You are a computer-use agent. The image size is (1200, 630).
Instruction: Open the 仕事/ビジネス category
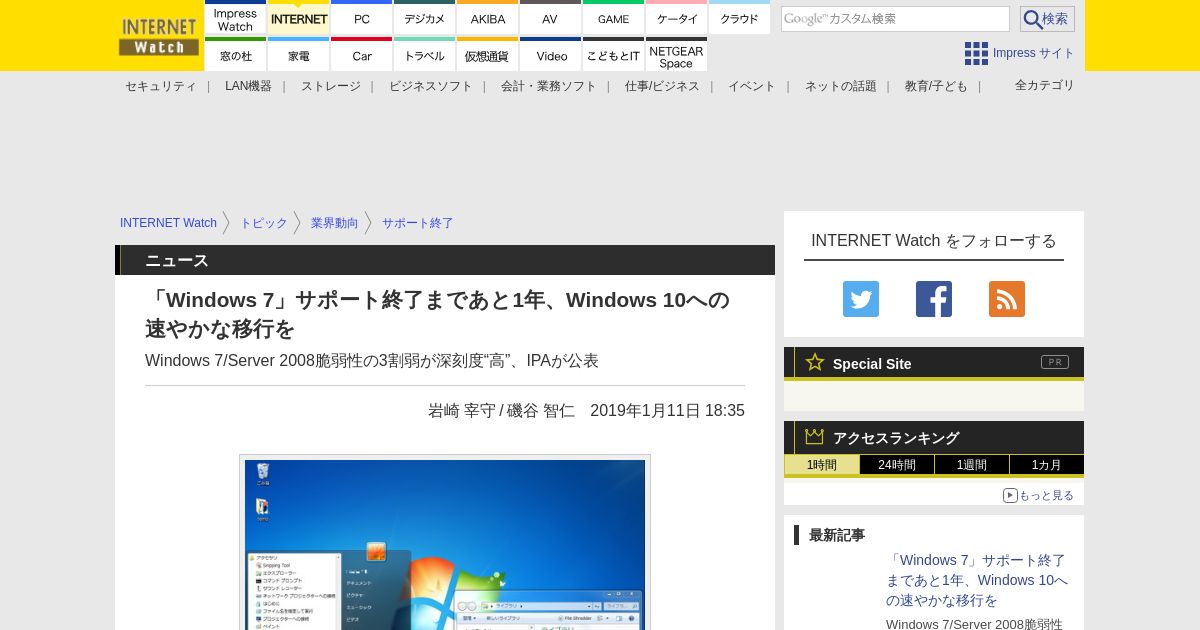pos(662,86)
